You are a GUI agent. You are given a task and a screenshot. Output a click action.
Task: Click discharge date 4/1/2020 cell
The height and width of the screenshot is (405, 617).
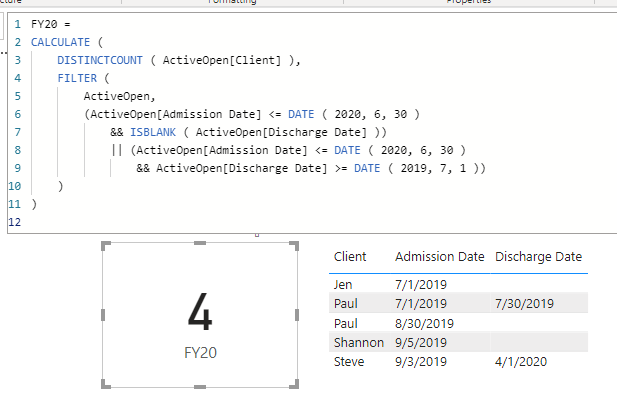point(521,362)
